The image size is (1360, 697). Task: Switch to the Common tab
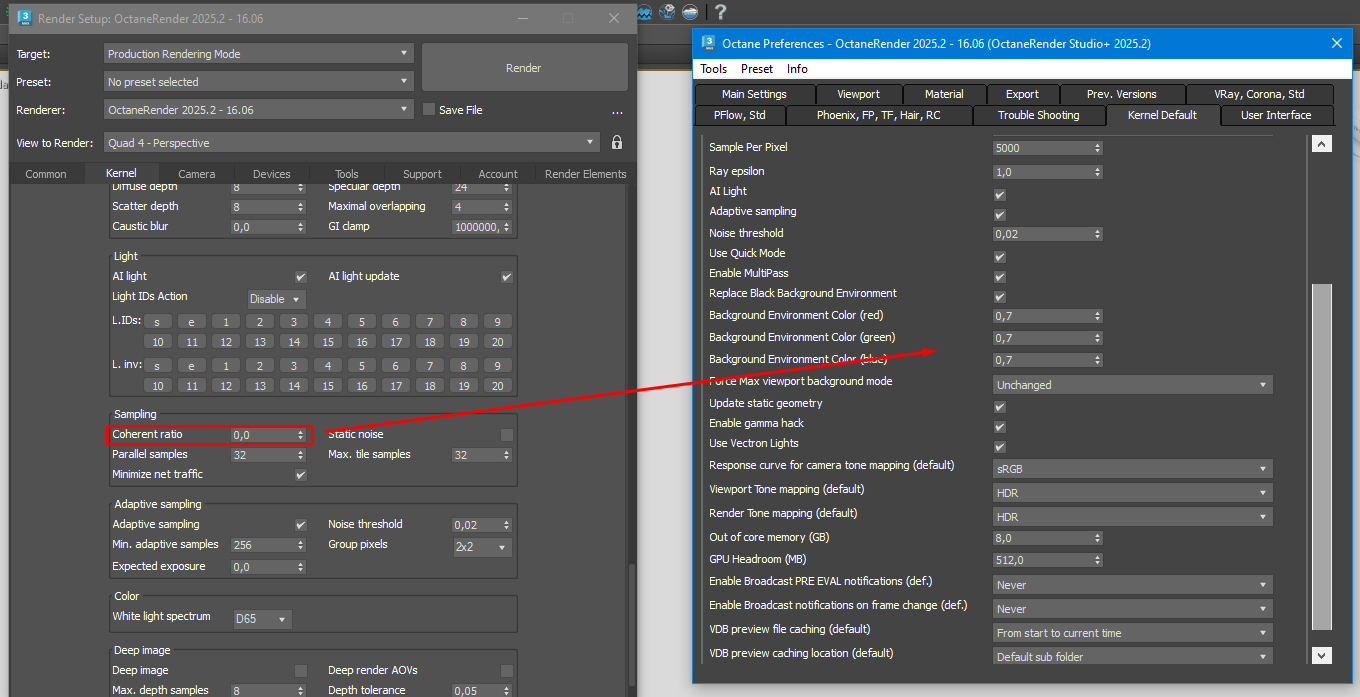tap(46, 174)
